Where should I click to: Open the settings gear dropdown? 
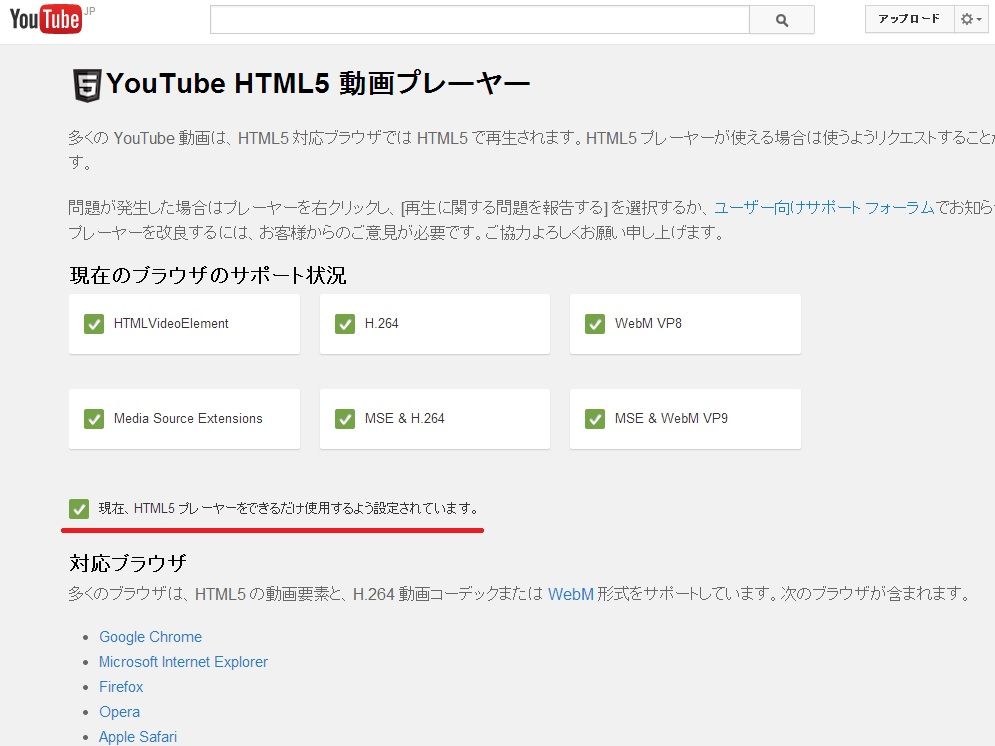click(x=971, y=19)
